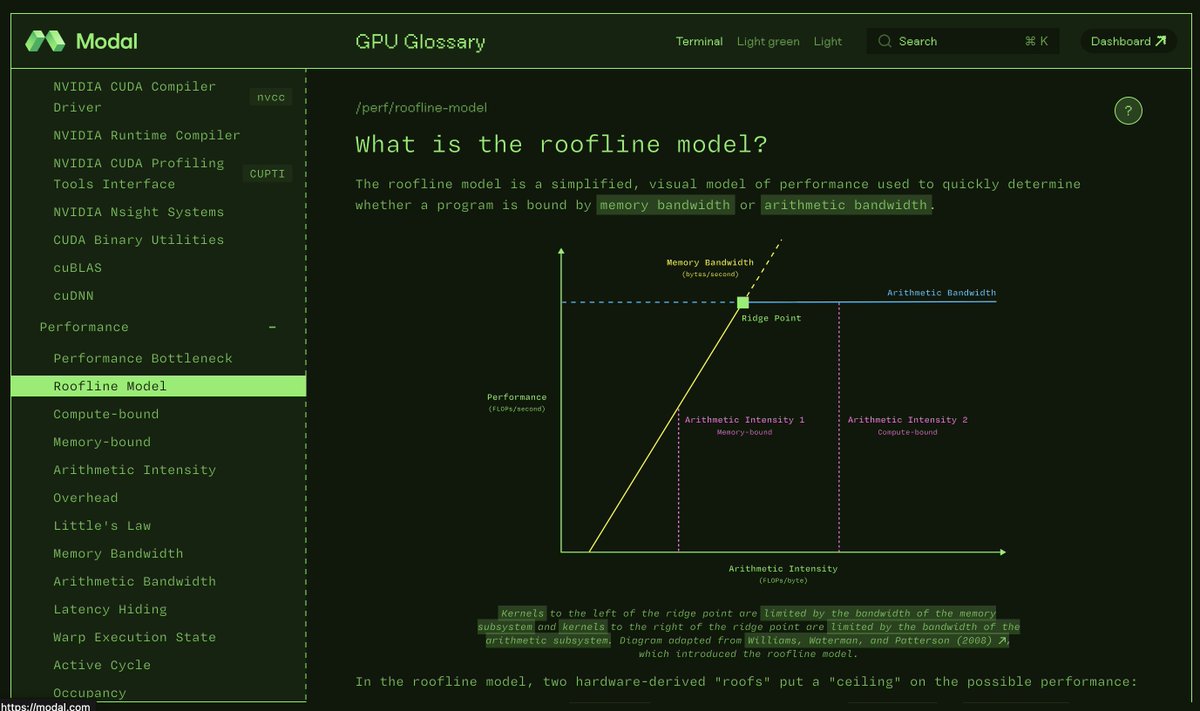The image size is (1200, 711).
Task: Open the help question mark button
Action: 1128,111
